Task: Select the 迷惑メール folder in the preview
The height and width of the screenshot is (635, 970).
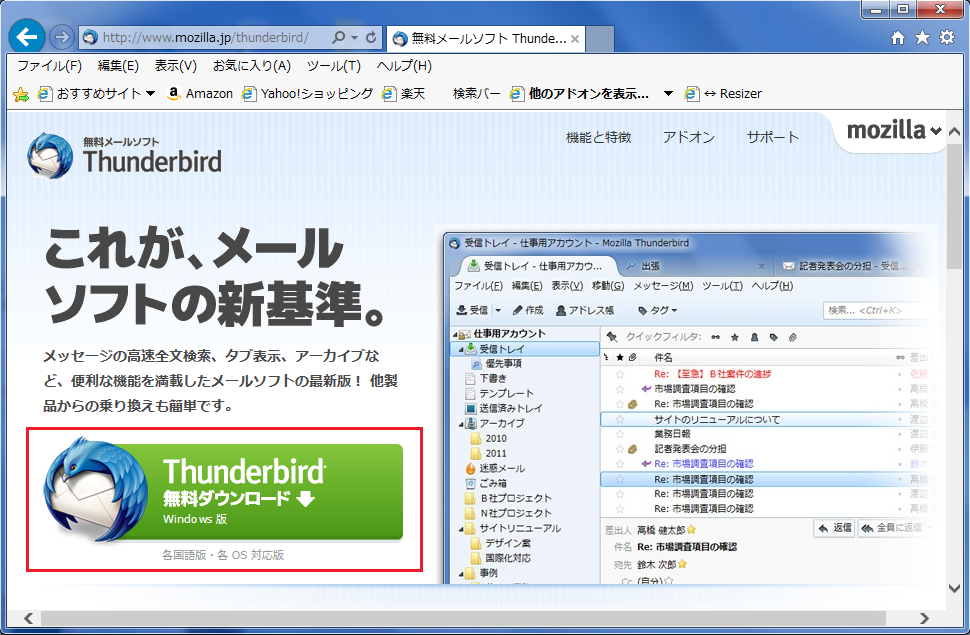Action: click(495, 469)
